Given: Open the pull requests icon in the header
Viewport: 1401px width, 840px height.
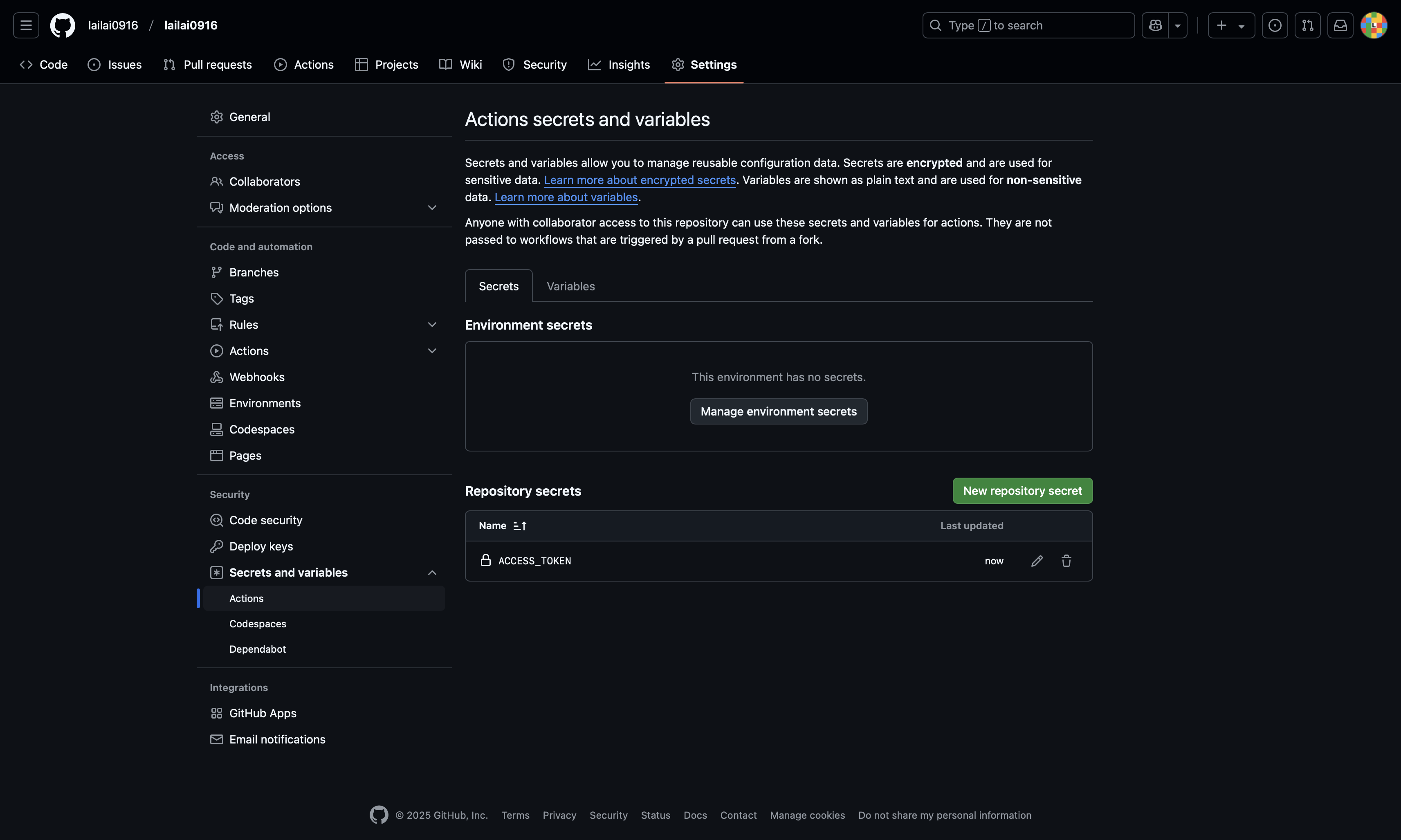Looking at the screenshot, I should (1307, 25).
